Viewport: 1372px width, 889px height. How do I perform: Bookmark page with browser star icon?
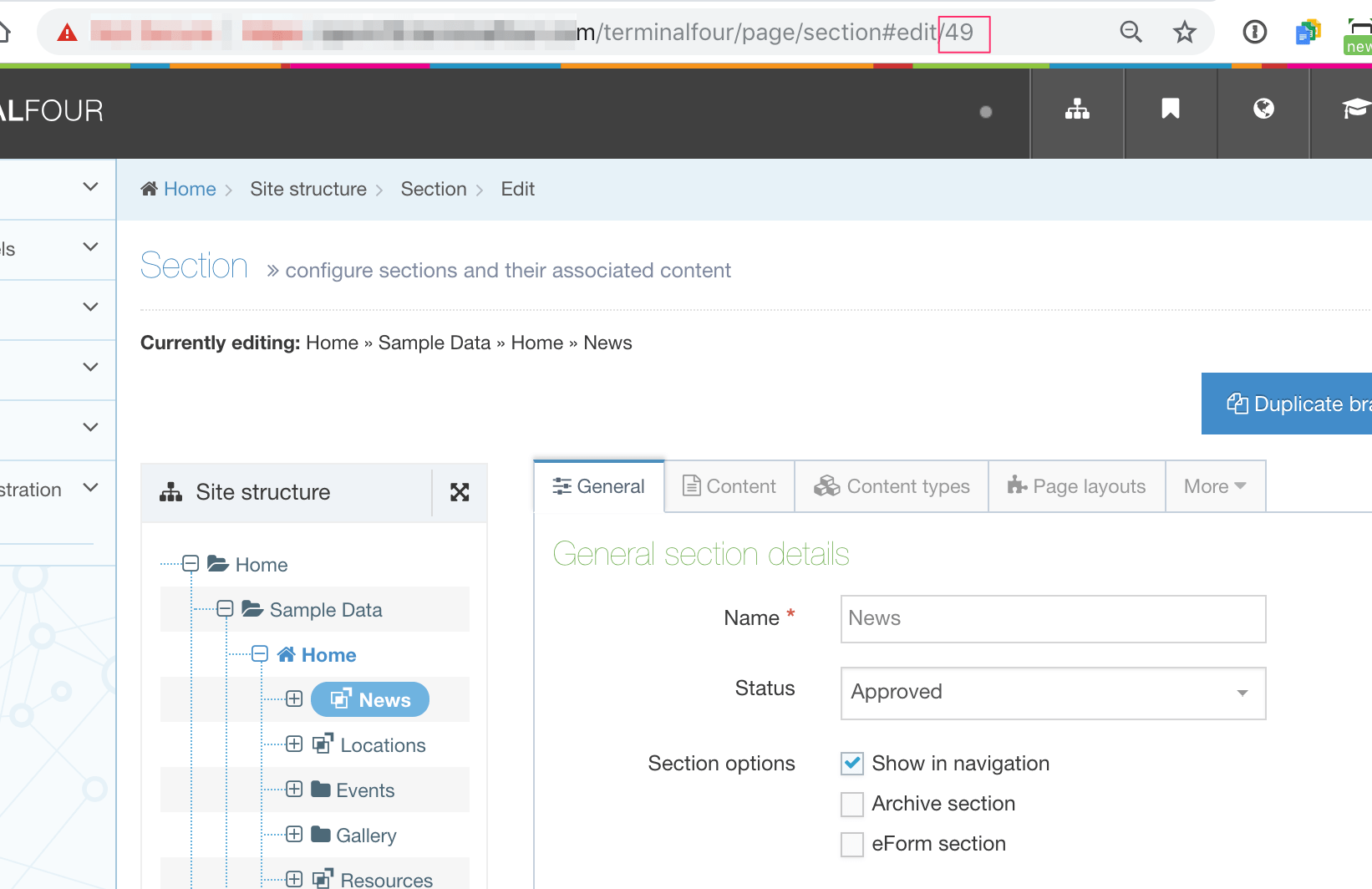coord(1184,33)
